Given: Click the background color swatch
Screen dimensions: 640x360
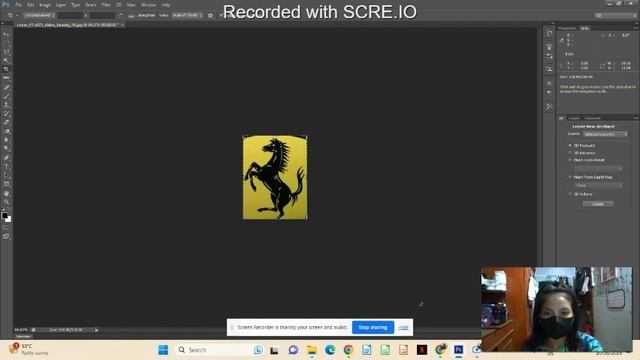Looking at the screenshot, I should (x=8, y=219).
